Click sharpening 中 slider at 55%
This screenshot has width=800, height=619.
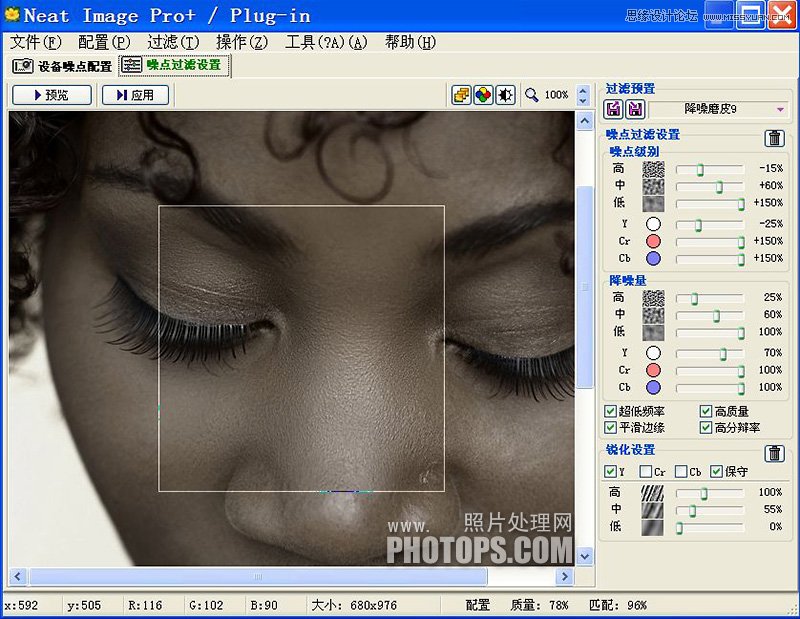(x=692, y=511)
